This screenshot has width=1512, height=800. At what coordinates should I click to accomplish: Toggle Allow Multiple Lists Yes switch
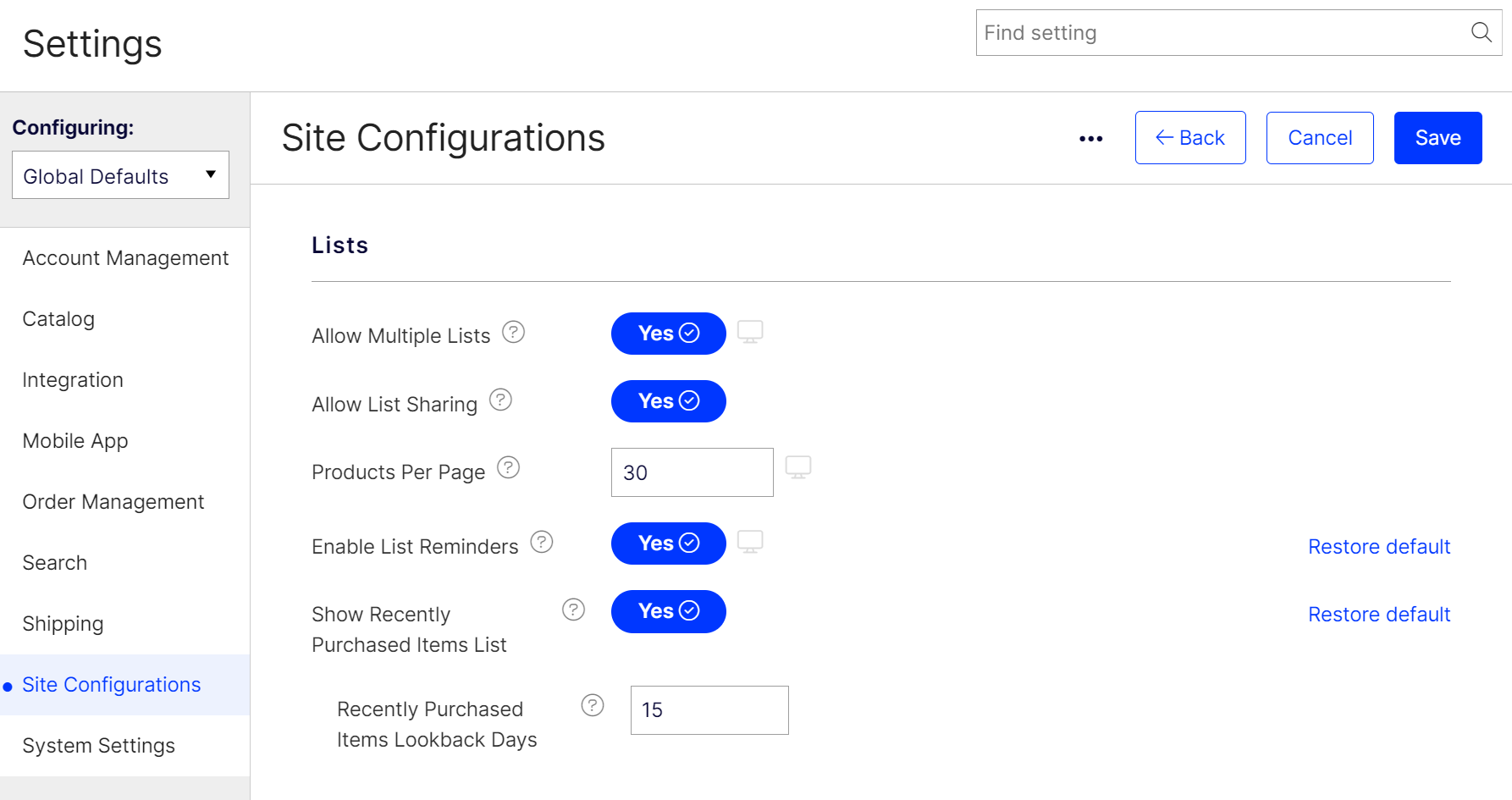[x=669, y=334]
